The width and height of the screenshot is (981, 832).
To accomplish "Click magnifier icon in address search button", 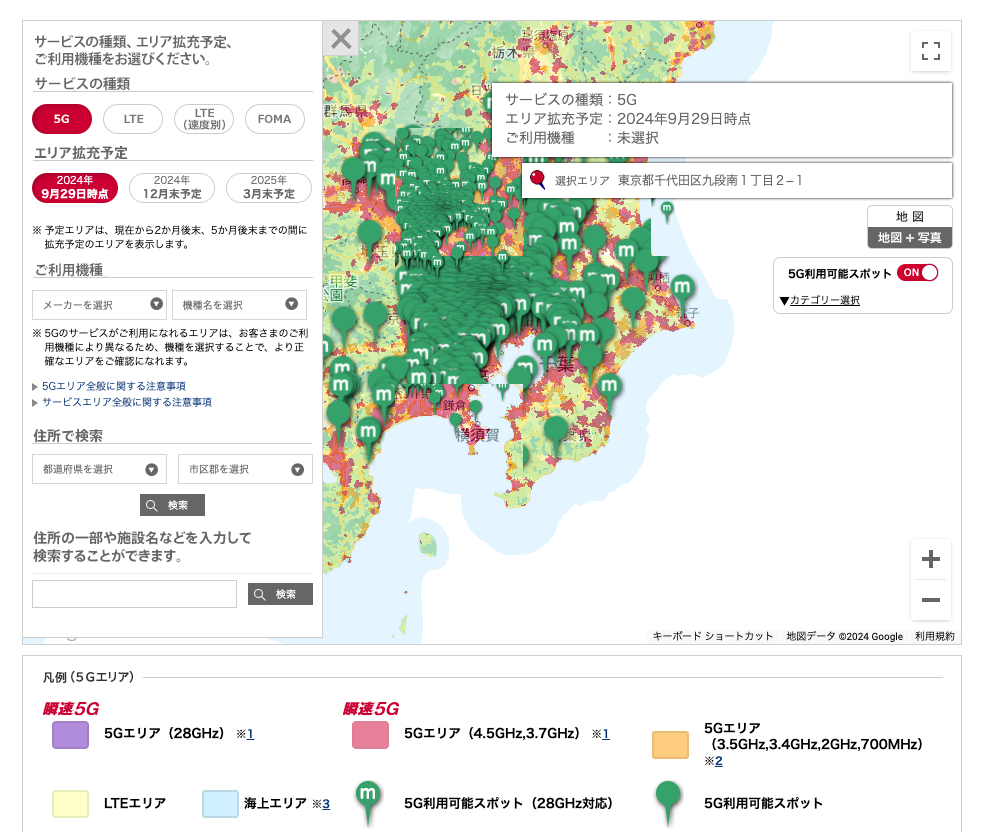I will coord(151,505).
